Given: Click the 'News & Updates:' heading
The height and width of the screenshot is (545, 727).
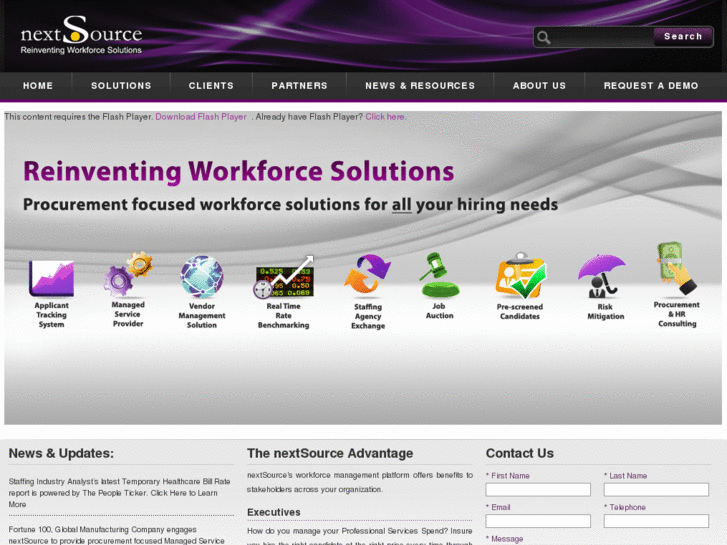Looking at the screenshot, I should click(x=61, y=453).
